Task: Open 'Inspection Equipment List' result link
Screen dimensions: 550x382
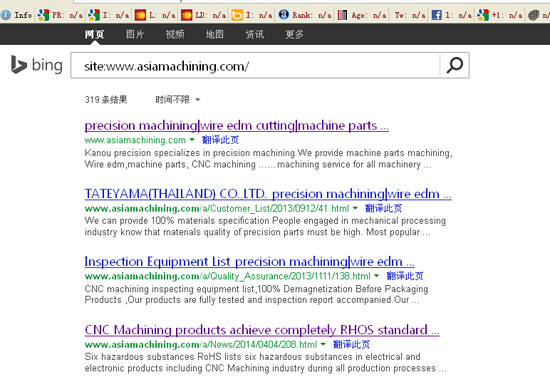Action: point(249,262)
